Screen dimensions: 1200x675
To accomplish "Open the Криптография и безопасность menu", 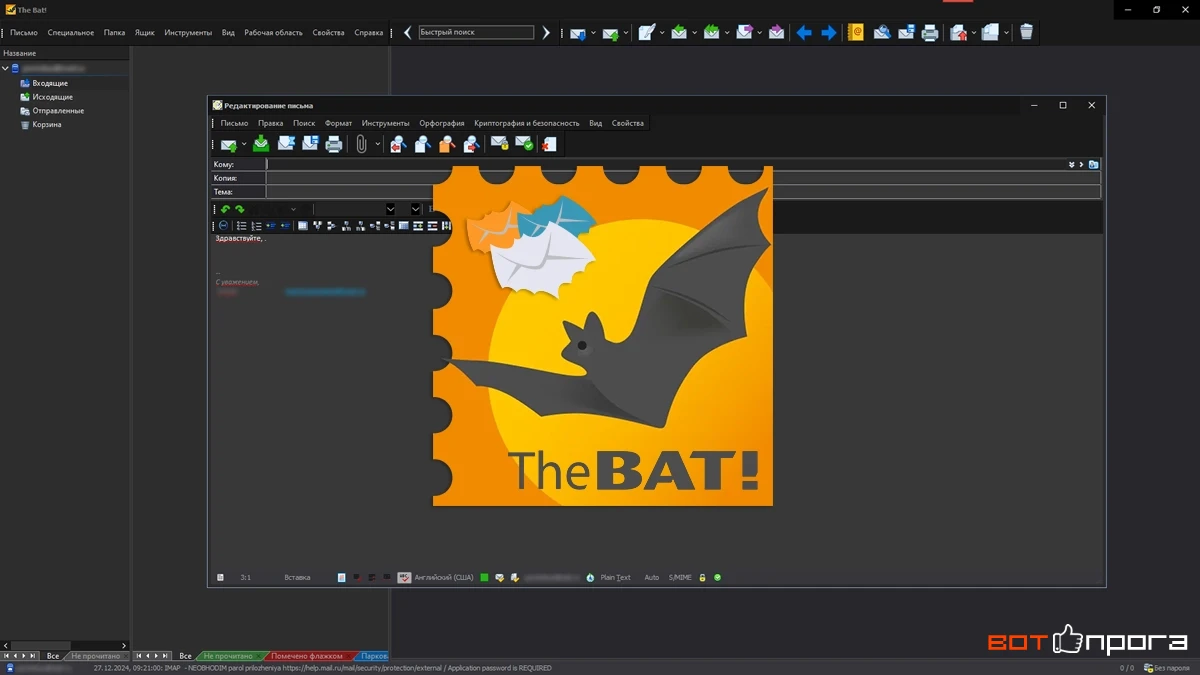I will click(x=527, y=123).
